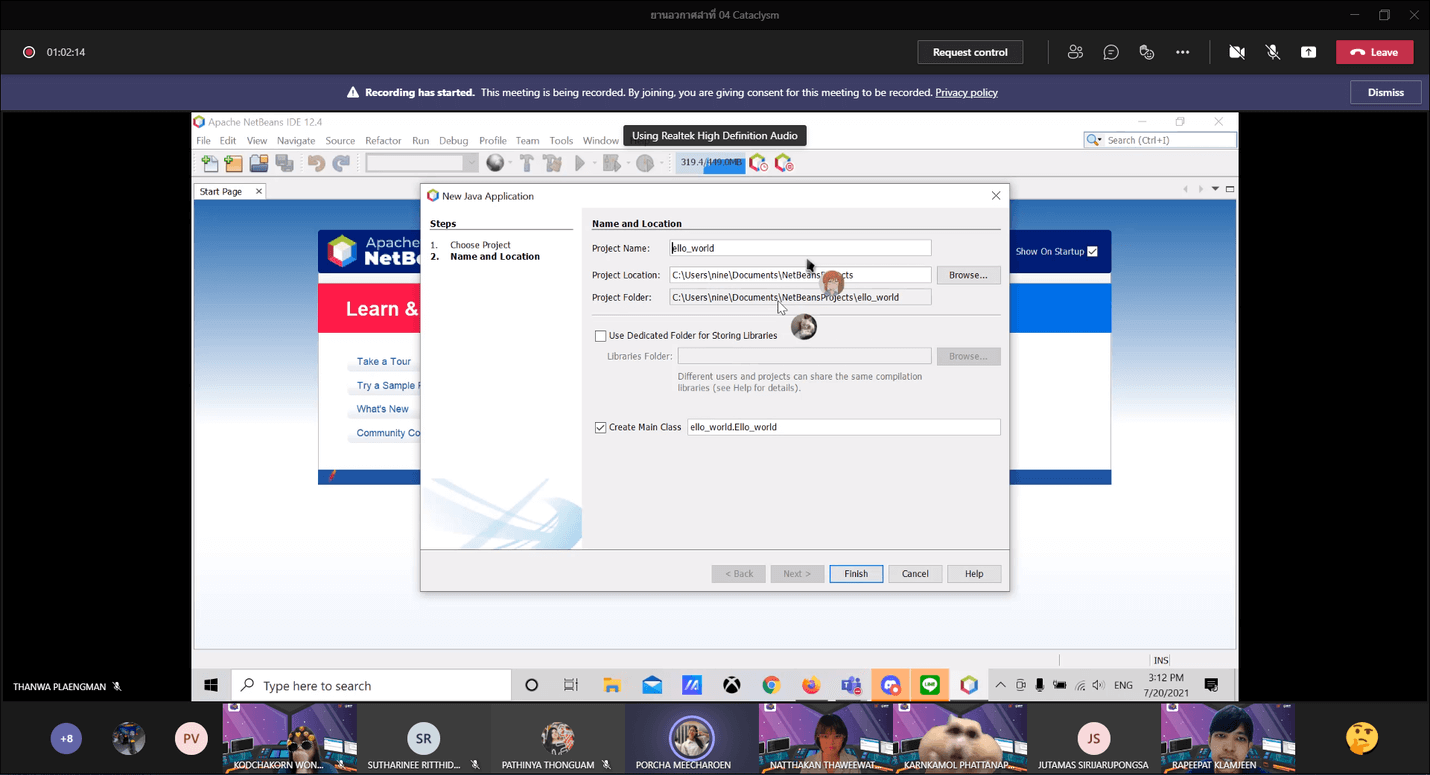Open Teams more actions menu

coord(1183,52)
